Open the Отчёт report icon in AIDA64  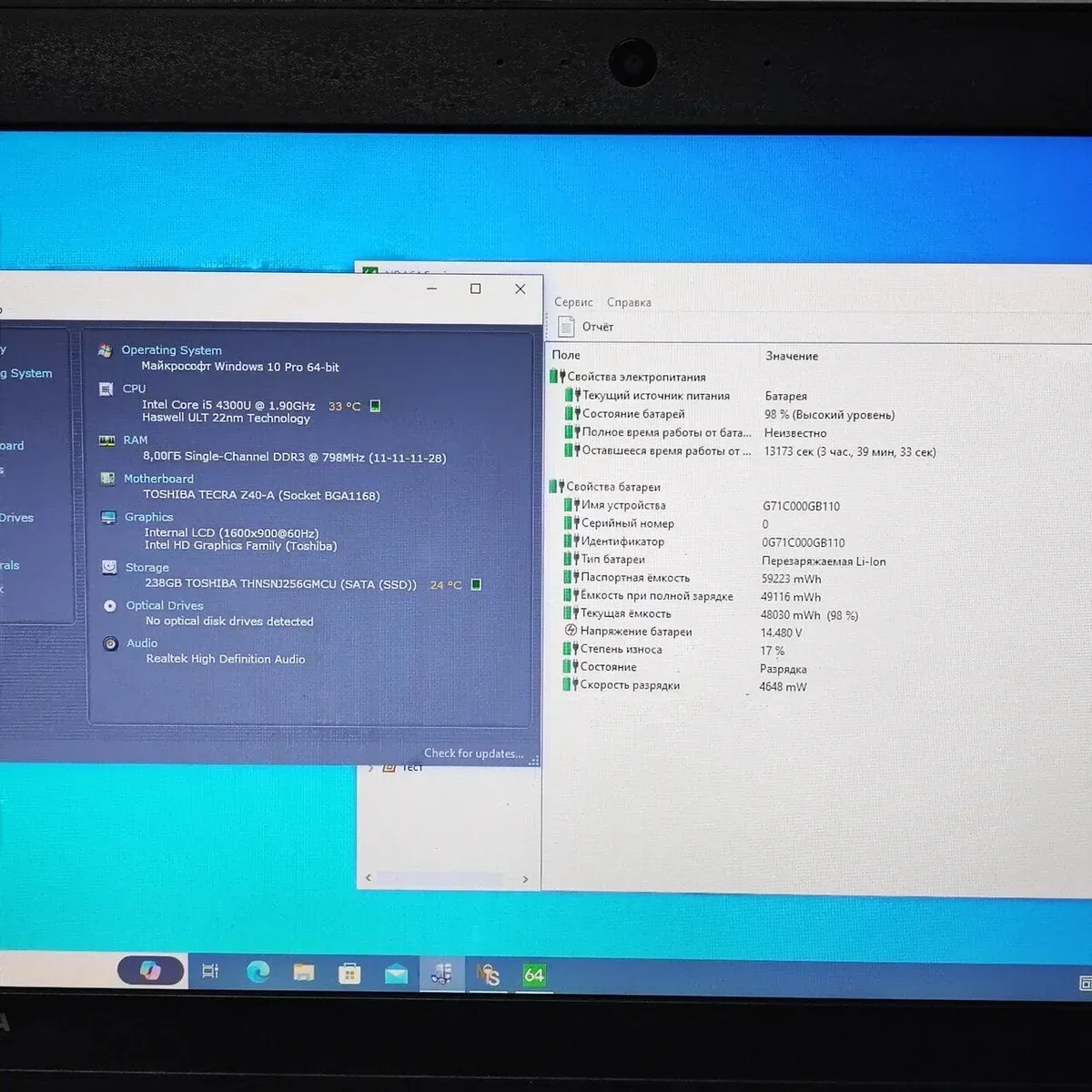point(566,327)
